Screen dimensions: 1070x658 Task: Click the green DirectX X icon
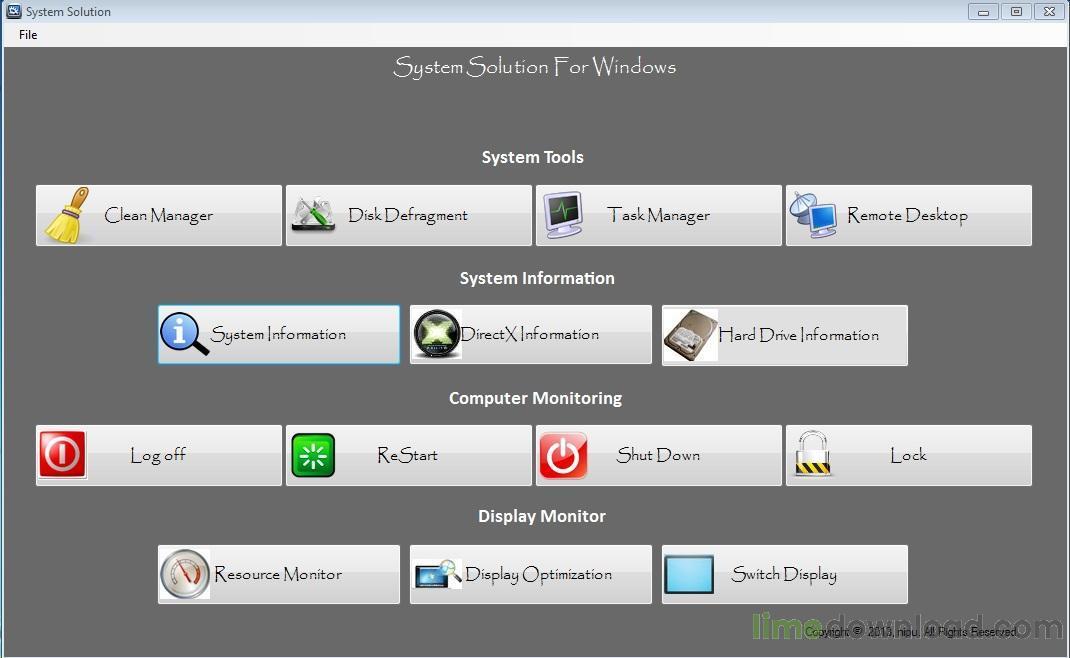coord(437,334)
